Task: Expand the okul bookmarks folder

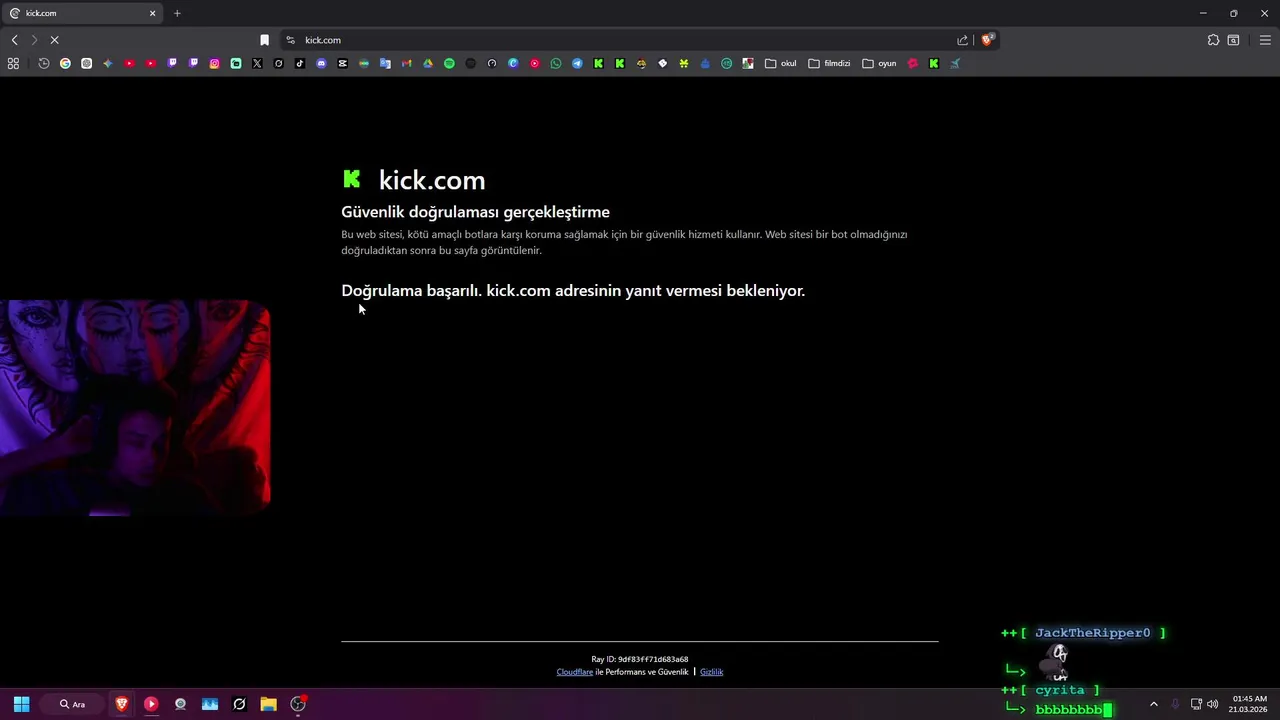Action: 781,63
